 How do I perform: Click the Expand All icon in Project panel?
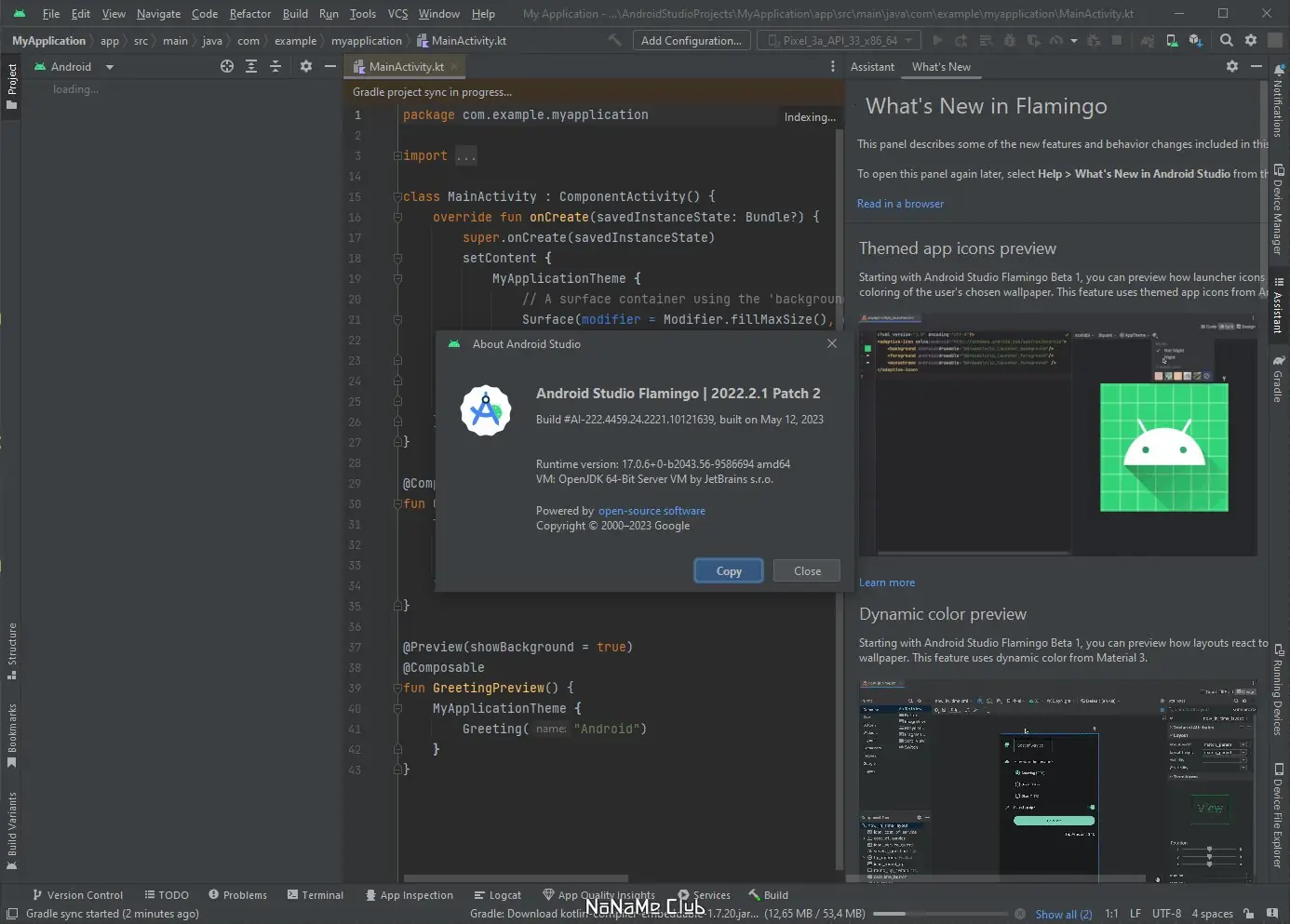click(x=251, y=66)
